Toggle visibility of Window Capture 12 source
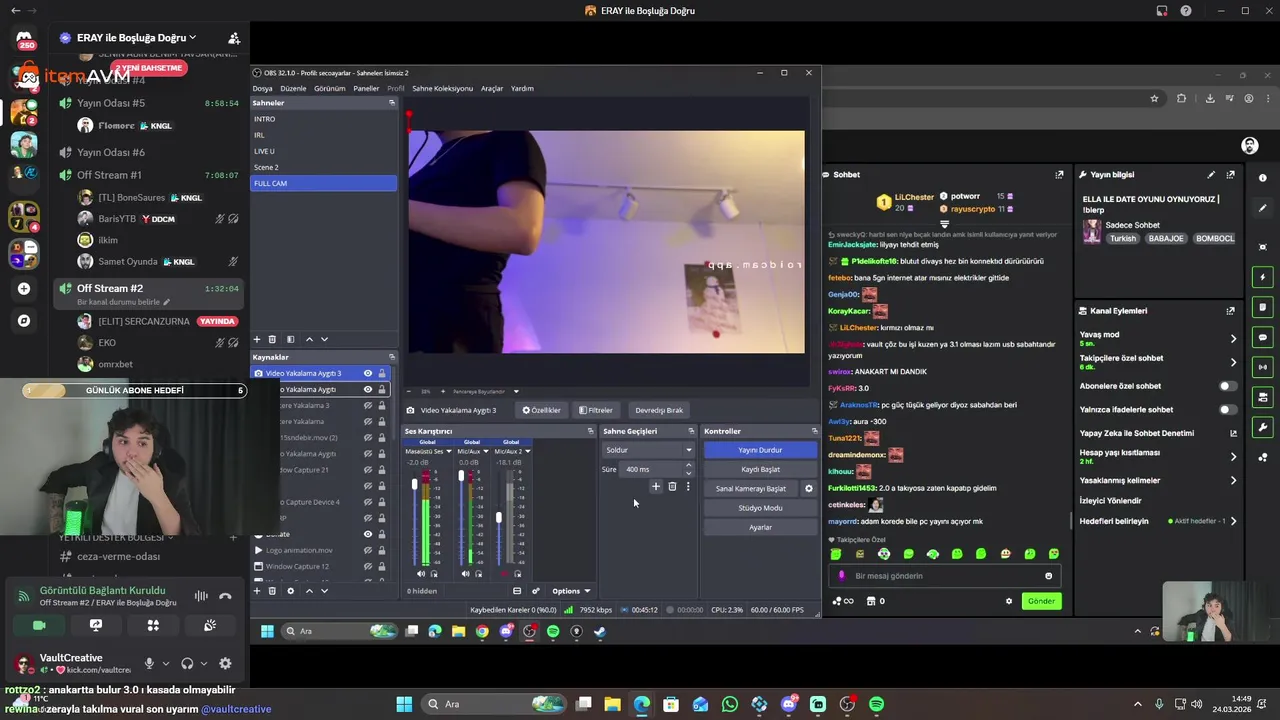The width and height of the screenshot is (1280, 720). [x=367, y=566]
